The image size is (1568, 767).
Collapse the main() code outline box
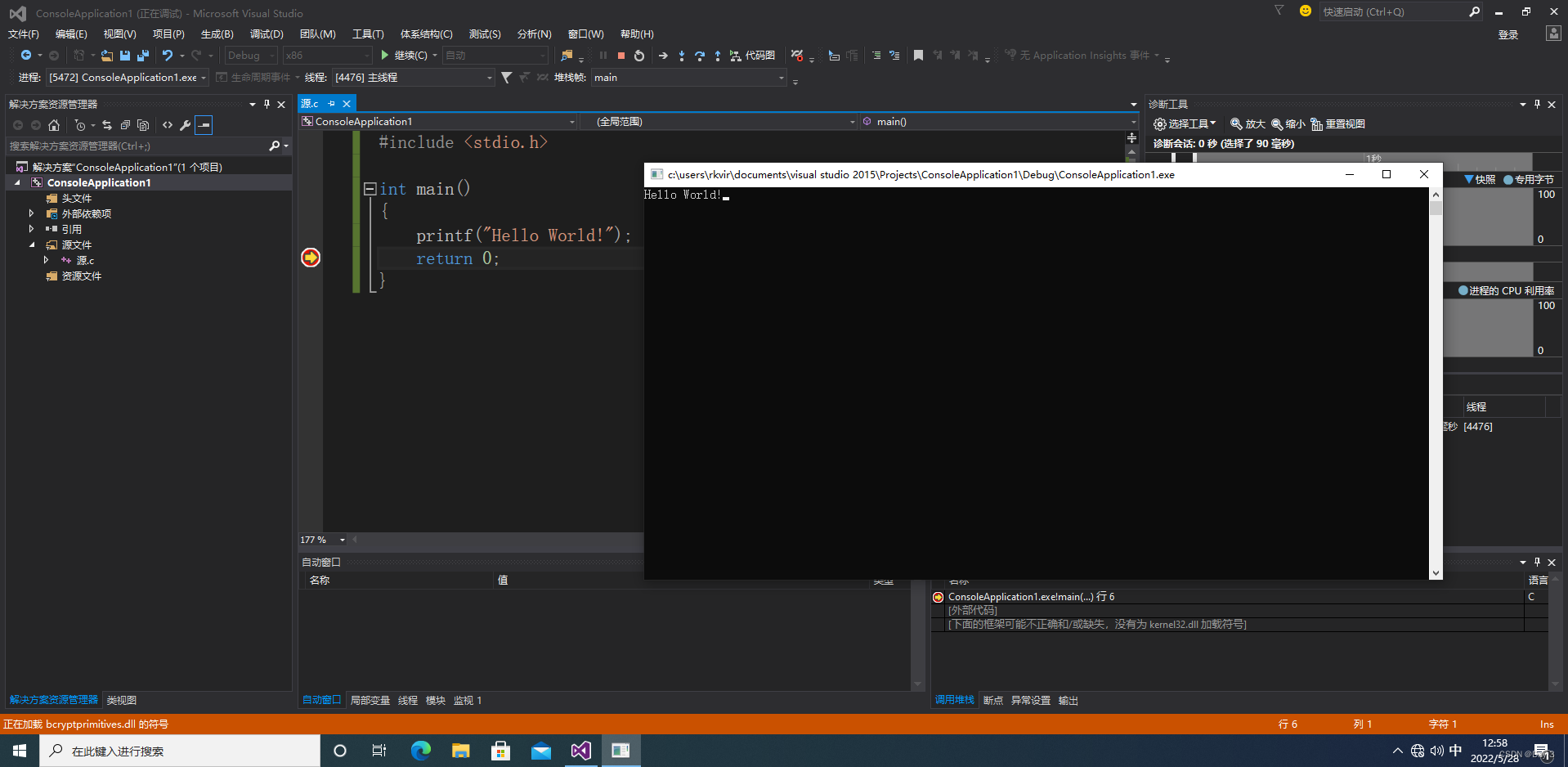pos(370,189)
